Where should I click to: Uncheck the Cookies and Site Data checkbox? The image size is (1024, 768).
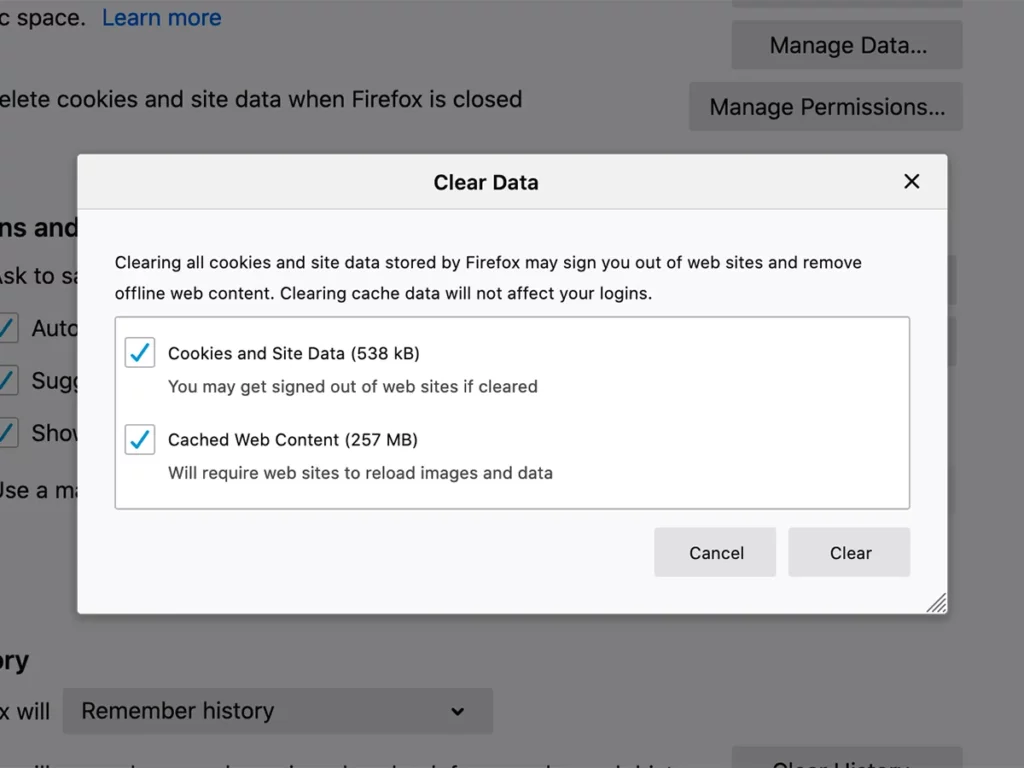click(140, 353)
